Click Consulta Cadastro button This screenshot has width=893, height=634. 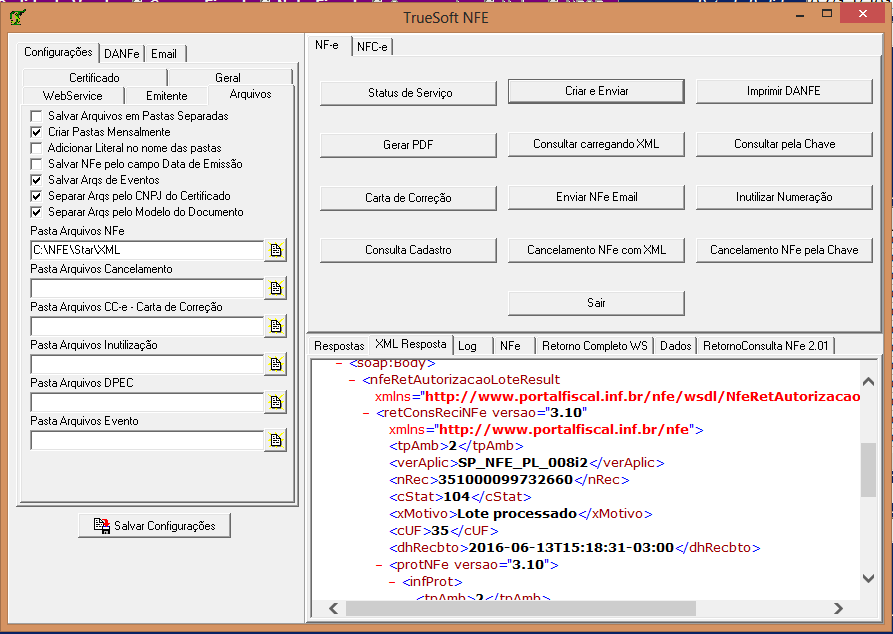[408, 250]
